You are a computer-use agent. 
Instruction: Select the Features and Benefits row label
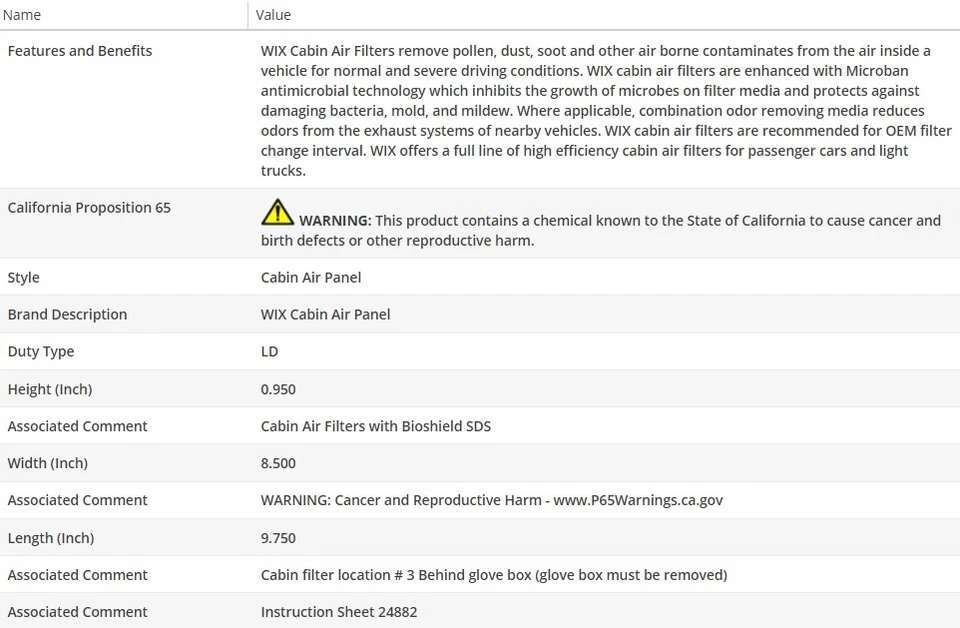[x=80, y=51]
